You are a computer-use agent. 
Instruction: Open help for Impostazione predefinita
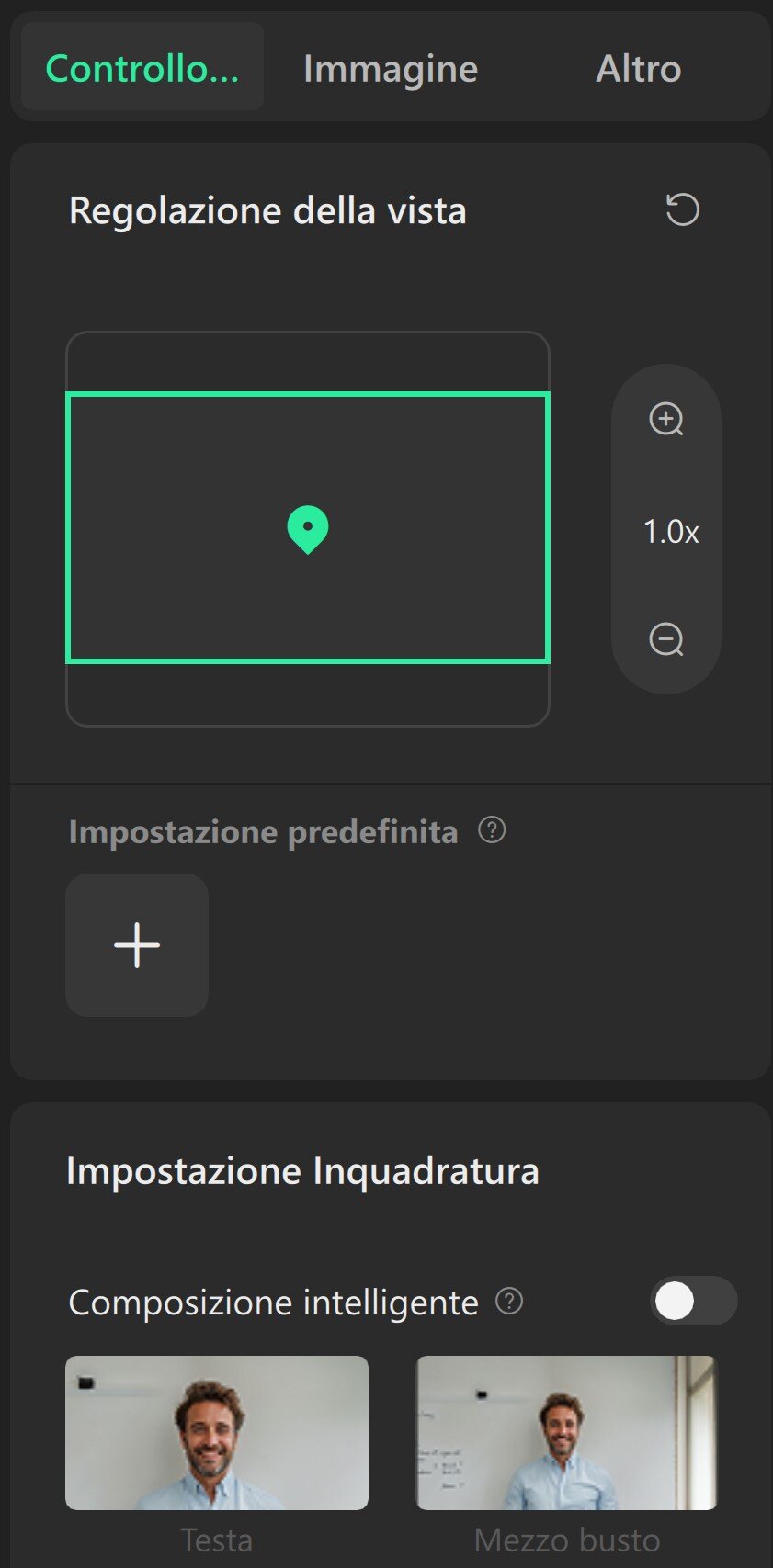(493, 830)
